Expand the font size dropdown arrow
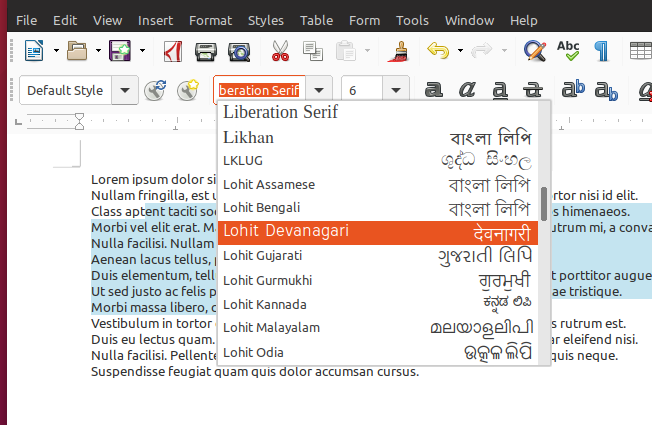Screen dimensions: 652x425 tap(396, 90)
